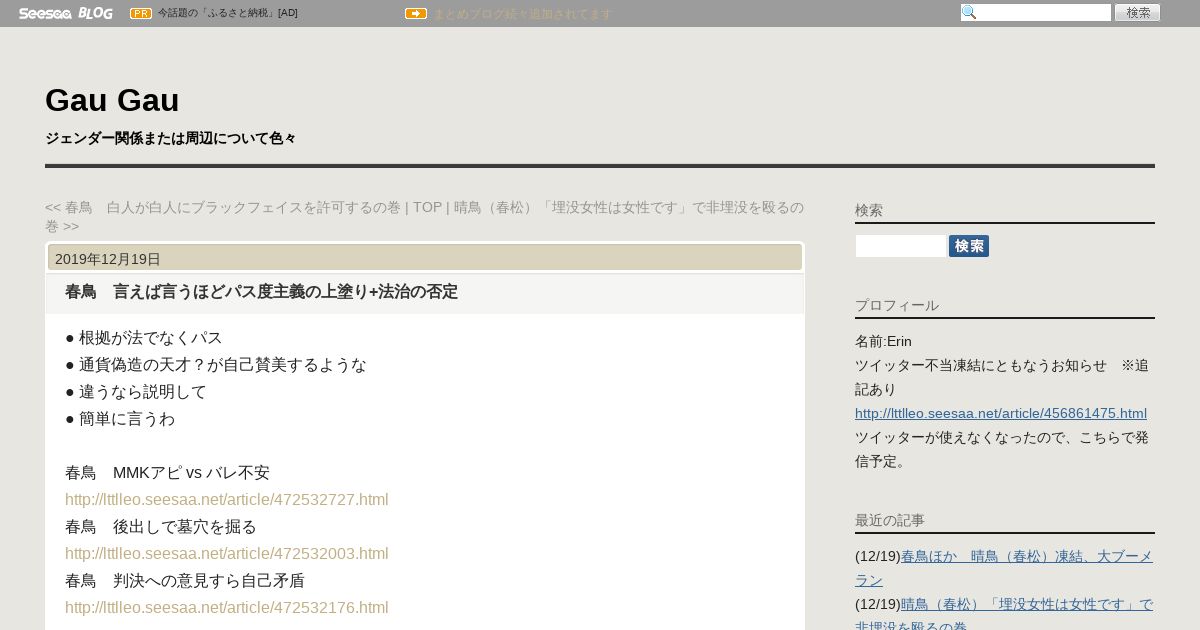The image size is (1200, 630).
Task: Open link article/472532176.html
Action: (227, 608)
